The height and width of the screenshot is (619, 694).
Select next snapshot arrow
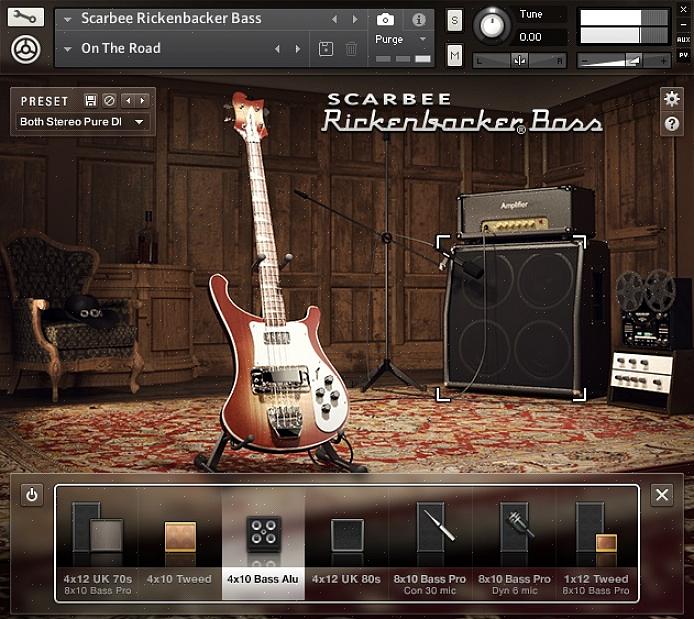coord(298,49)
